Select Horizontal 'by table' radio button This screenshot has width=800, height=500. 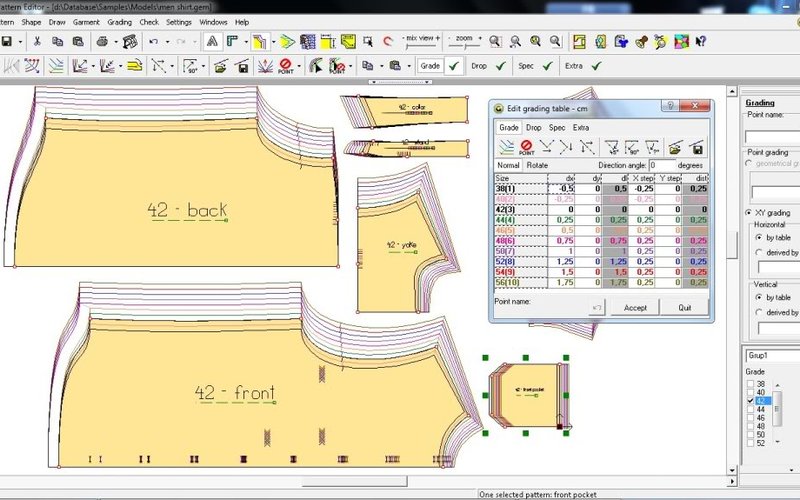(x=759, y=238)
